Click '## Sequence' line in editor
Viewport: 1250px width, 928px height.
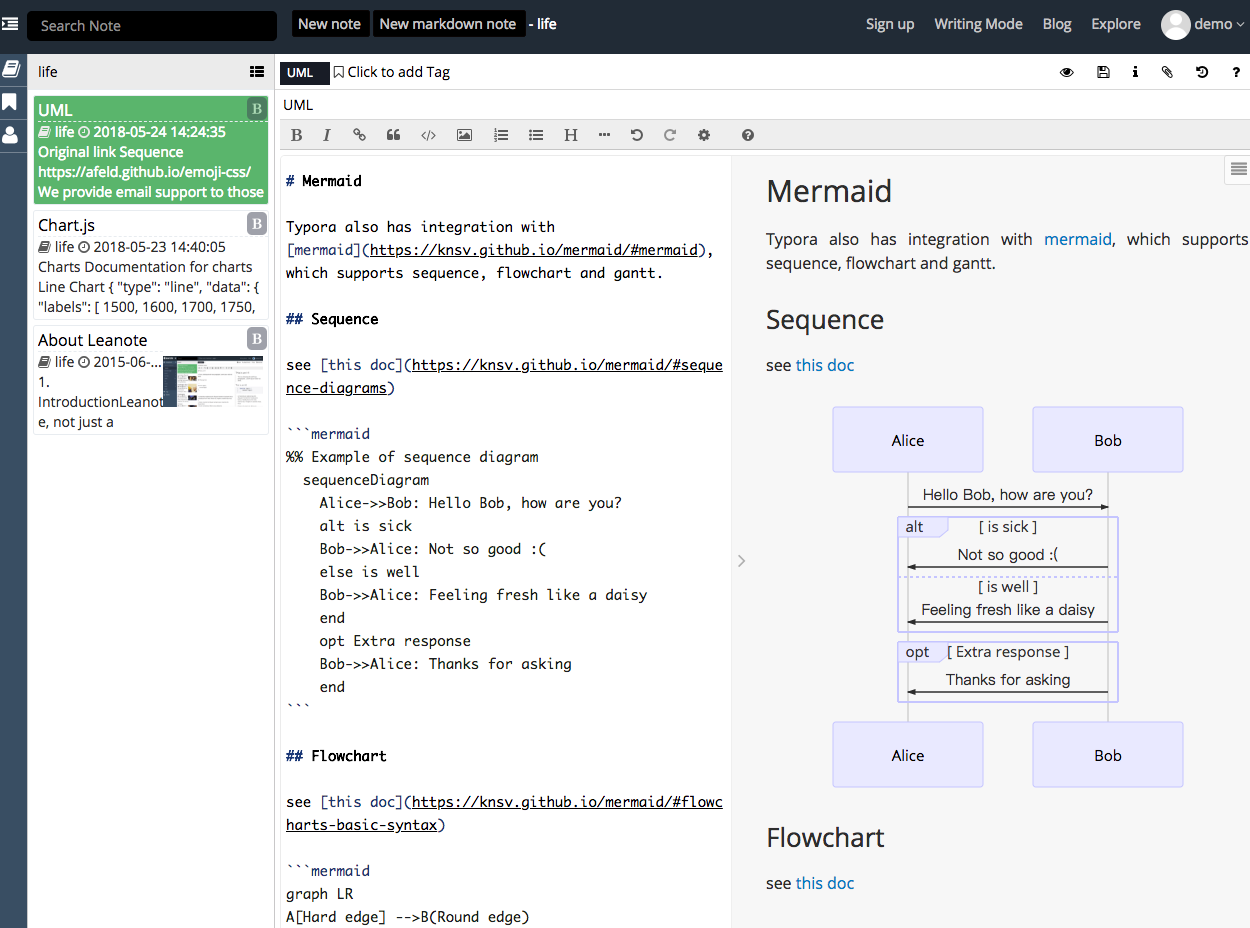pos(332,319)
